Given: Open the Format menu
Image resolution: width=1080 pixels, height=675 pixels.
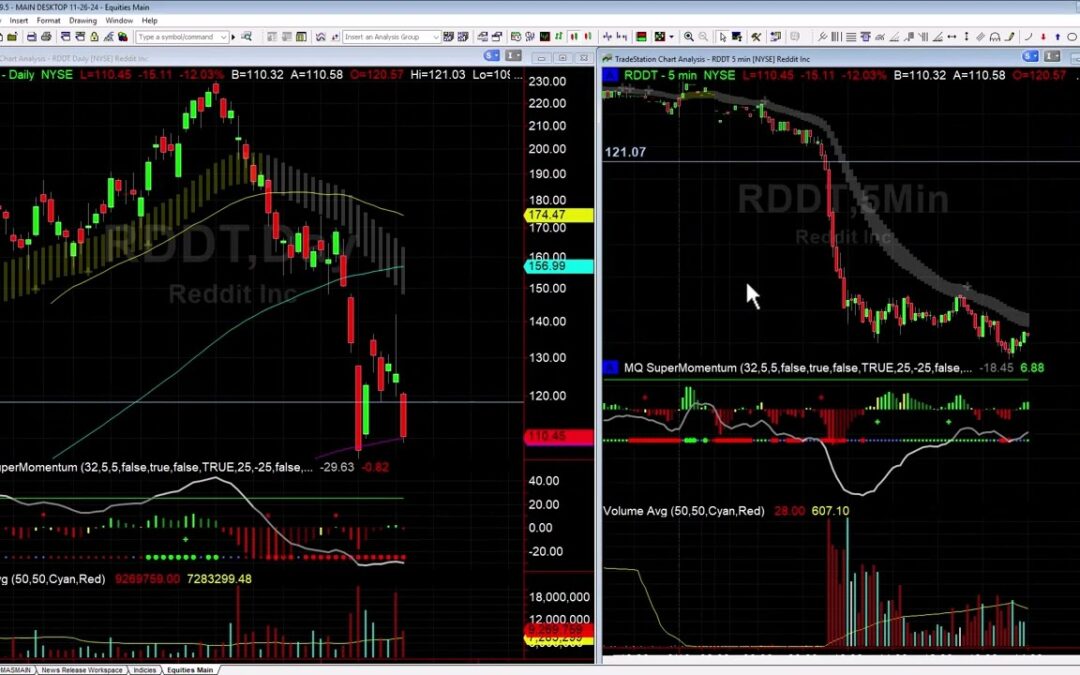Looking at the screenshot, I should coord(48,20).
